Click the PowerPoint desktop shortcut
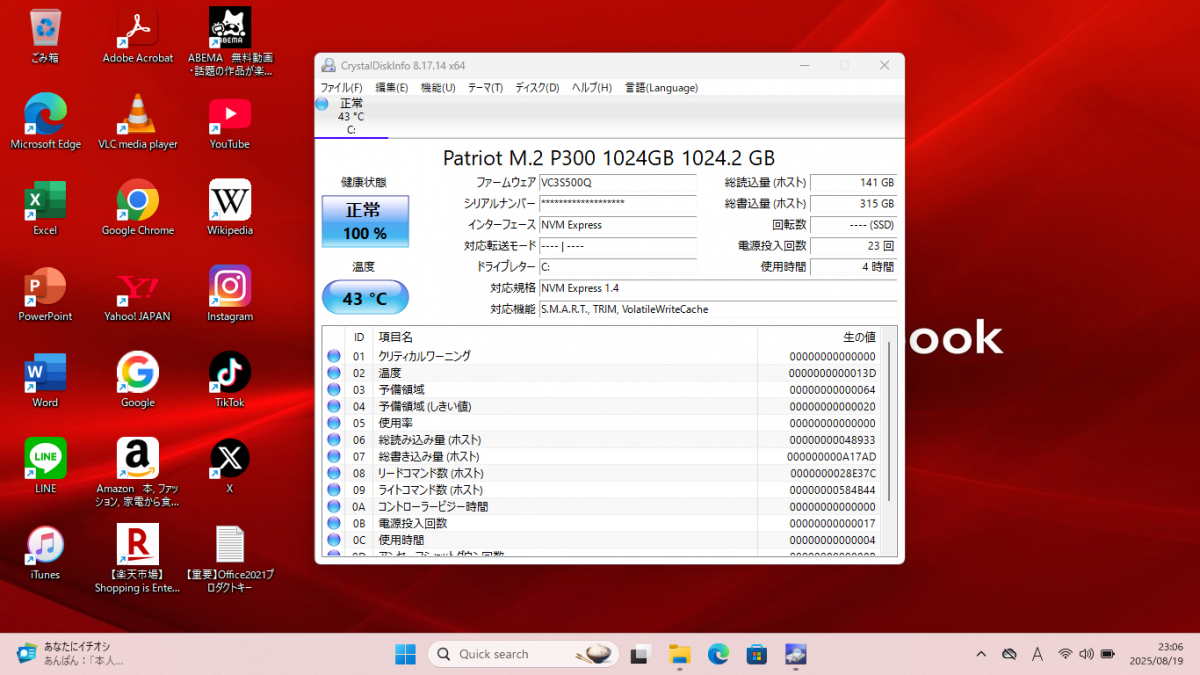 [x=45, y=294]
